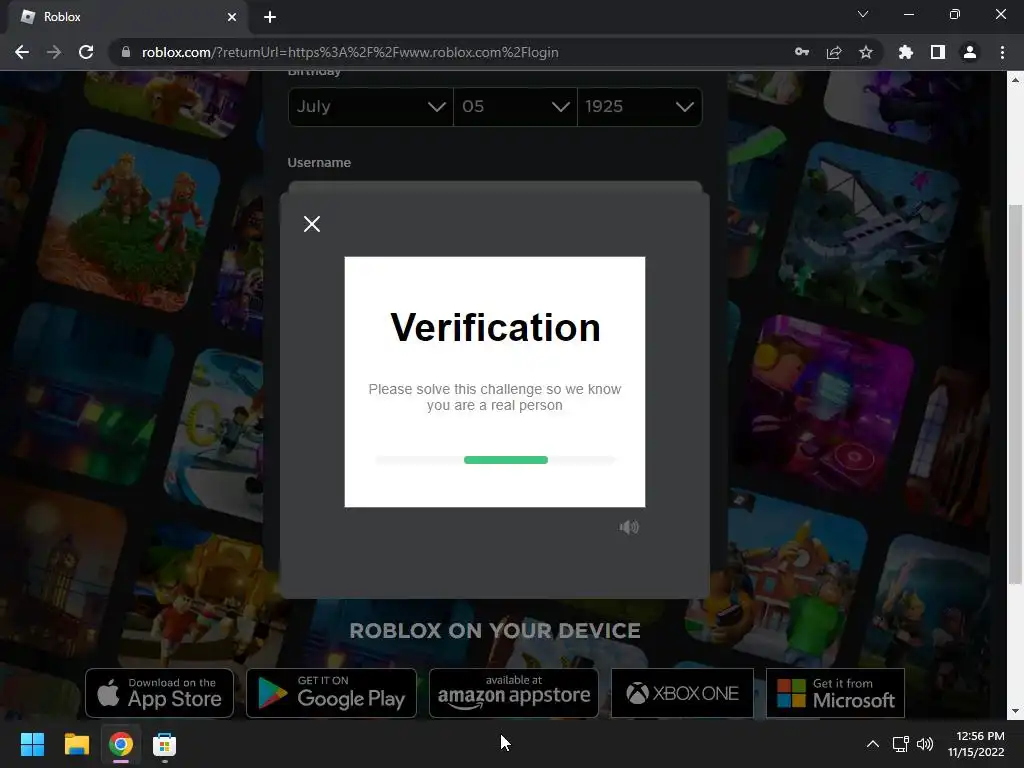Click the scrollbar up arrow
1024x768 pixels.
click(x=1015, y=80)
